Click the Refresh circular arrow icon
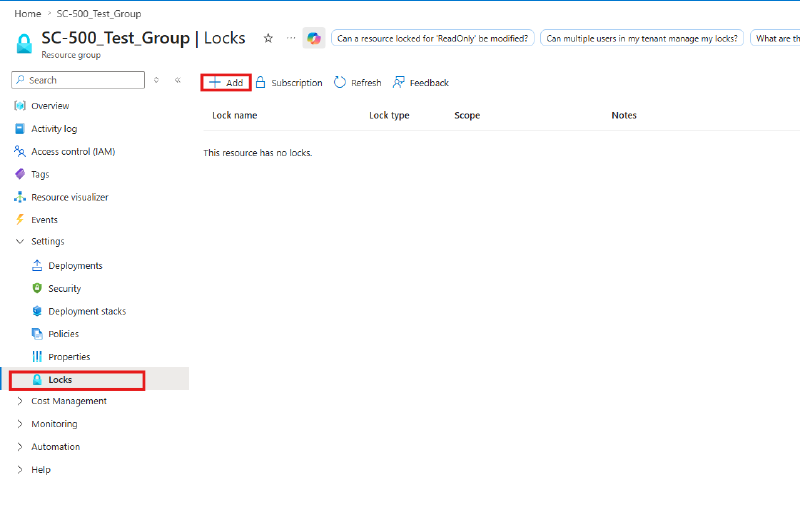Image resolution: width=800 pixels, height=527 pixels. pyautogui.click(x=340, y=82)
